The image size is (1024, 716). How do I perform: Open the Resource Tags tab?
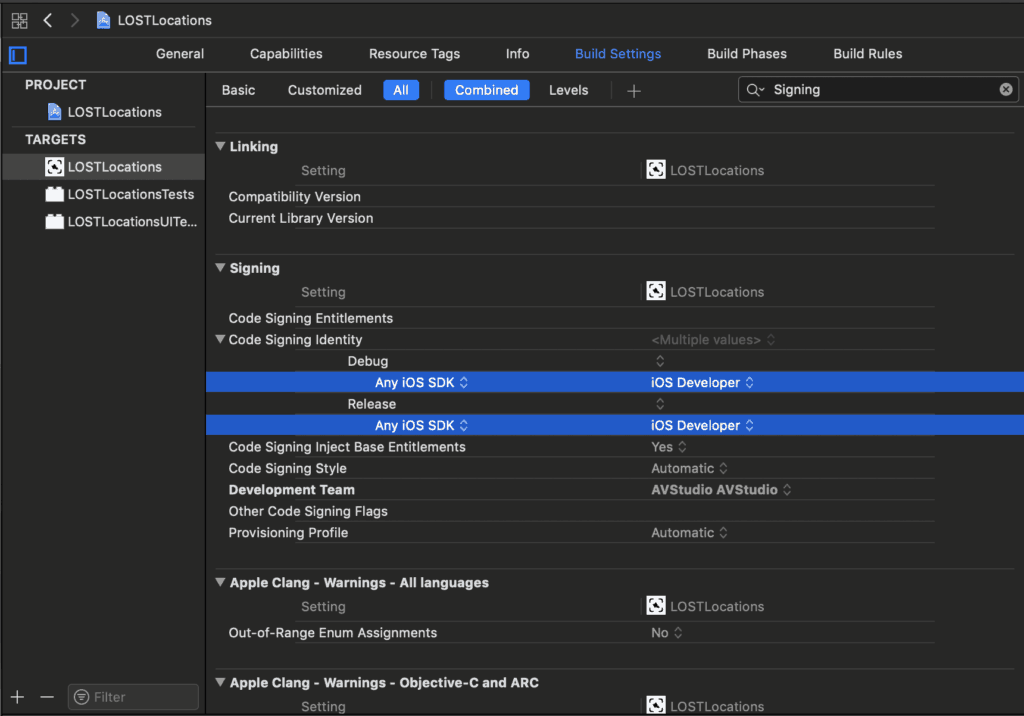click(414, 54)
